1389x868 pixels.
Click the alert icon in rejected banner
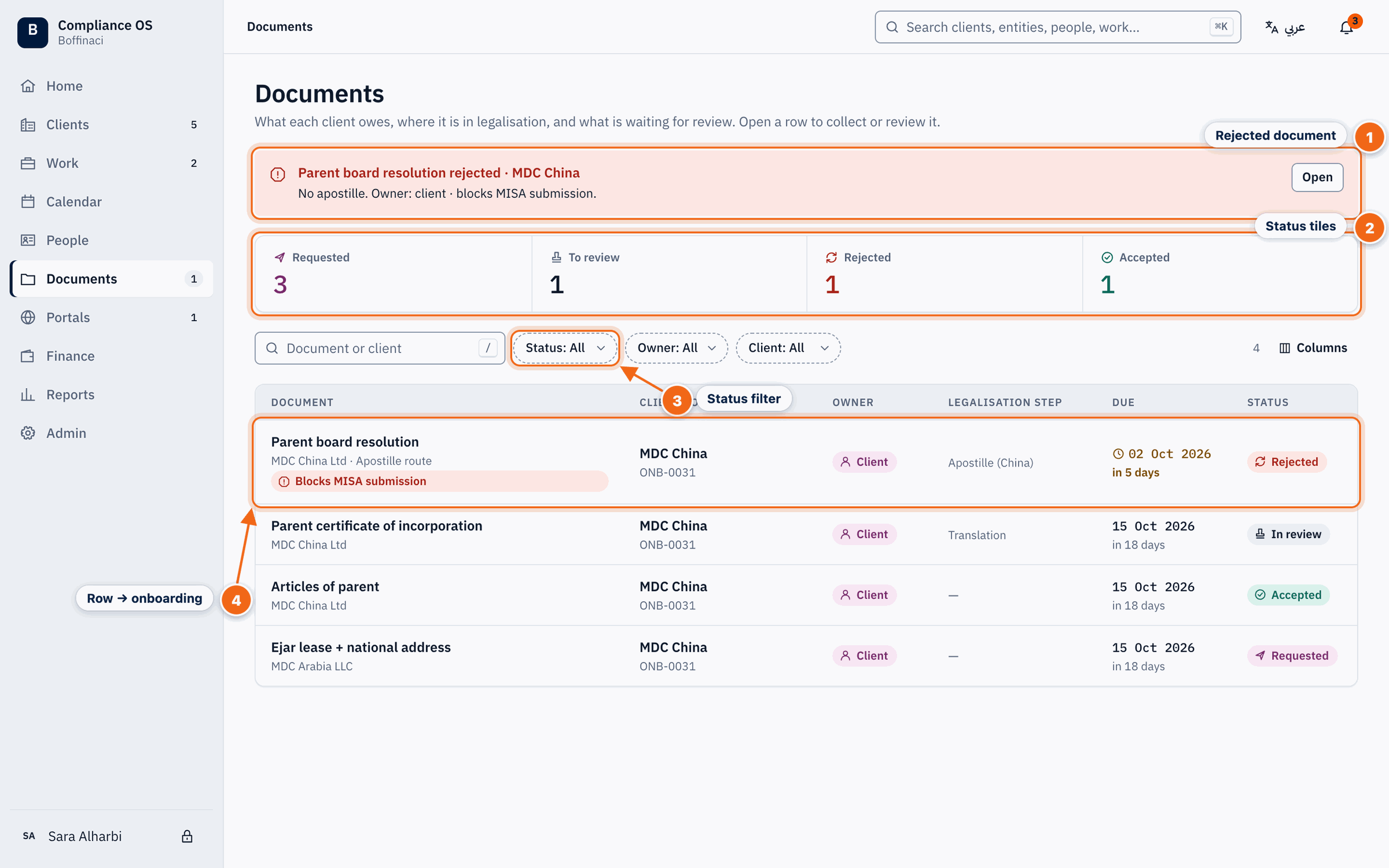[278, 174]
